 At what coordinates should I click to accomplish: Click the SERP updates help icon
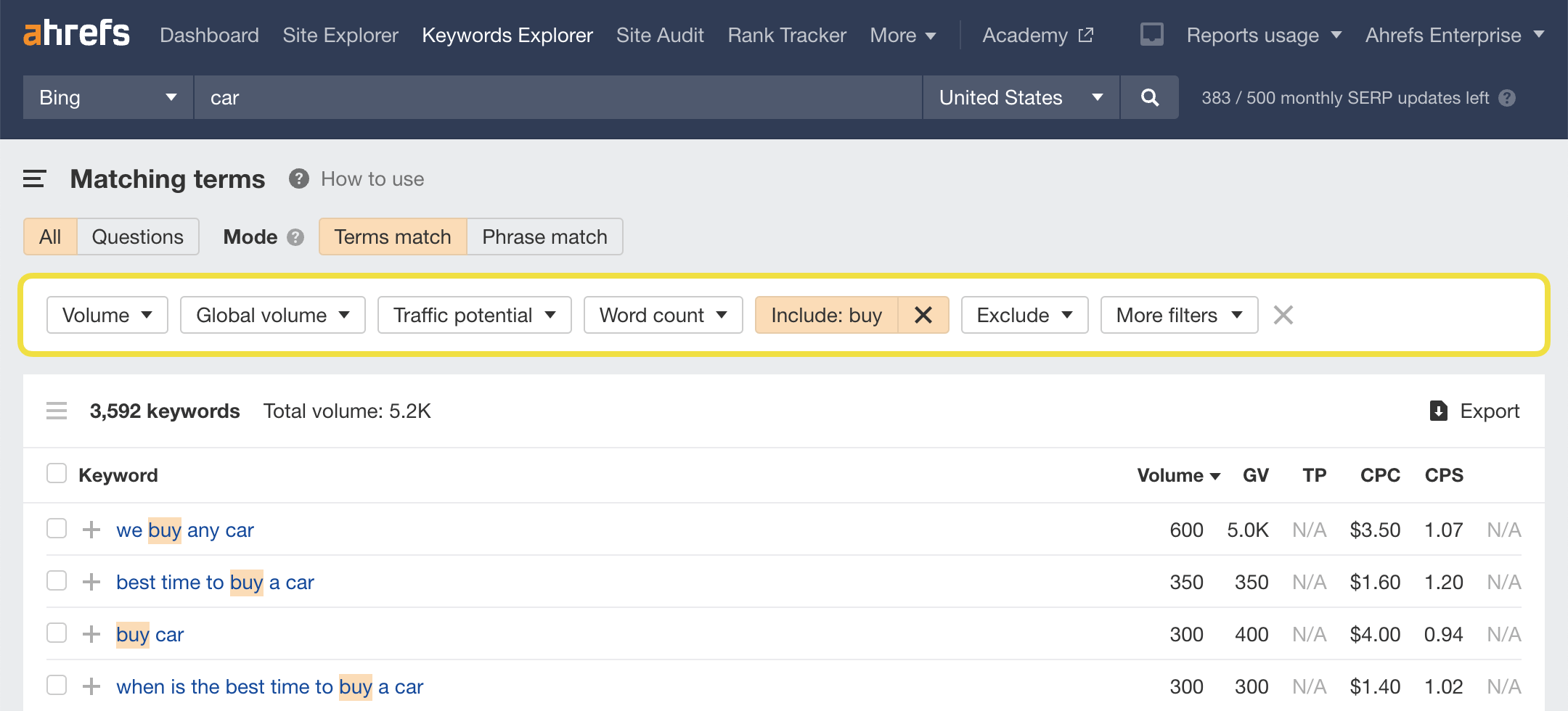1507,98
